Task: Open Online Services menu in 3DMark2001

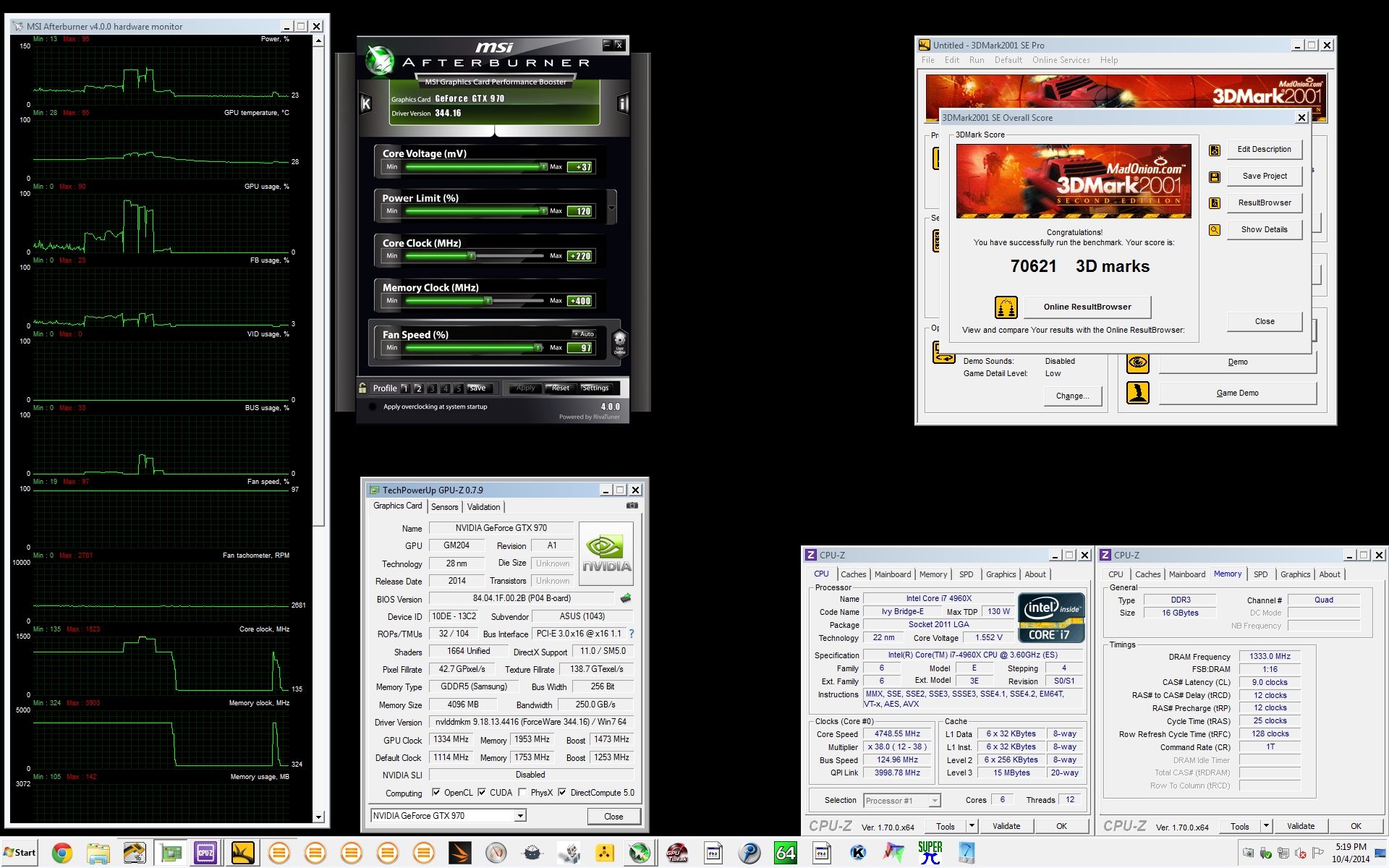Action: (x=1061, y=60)
